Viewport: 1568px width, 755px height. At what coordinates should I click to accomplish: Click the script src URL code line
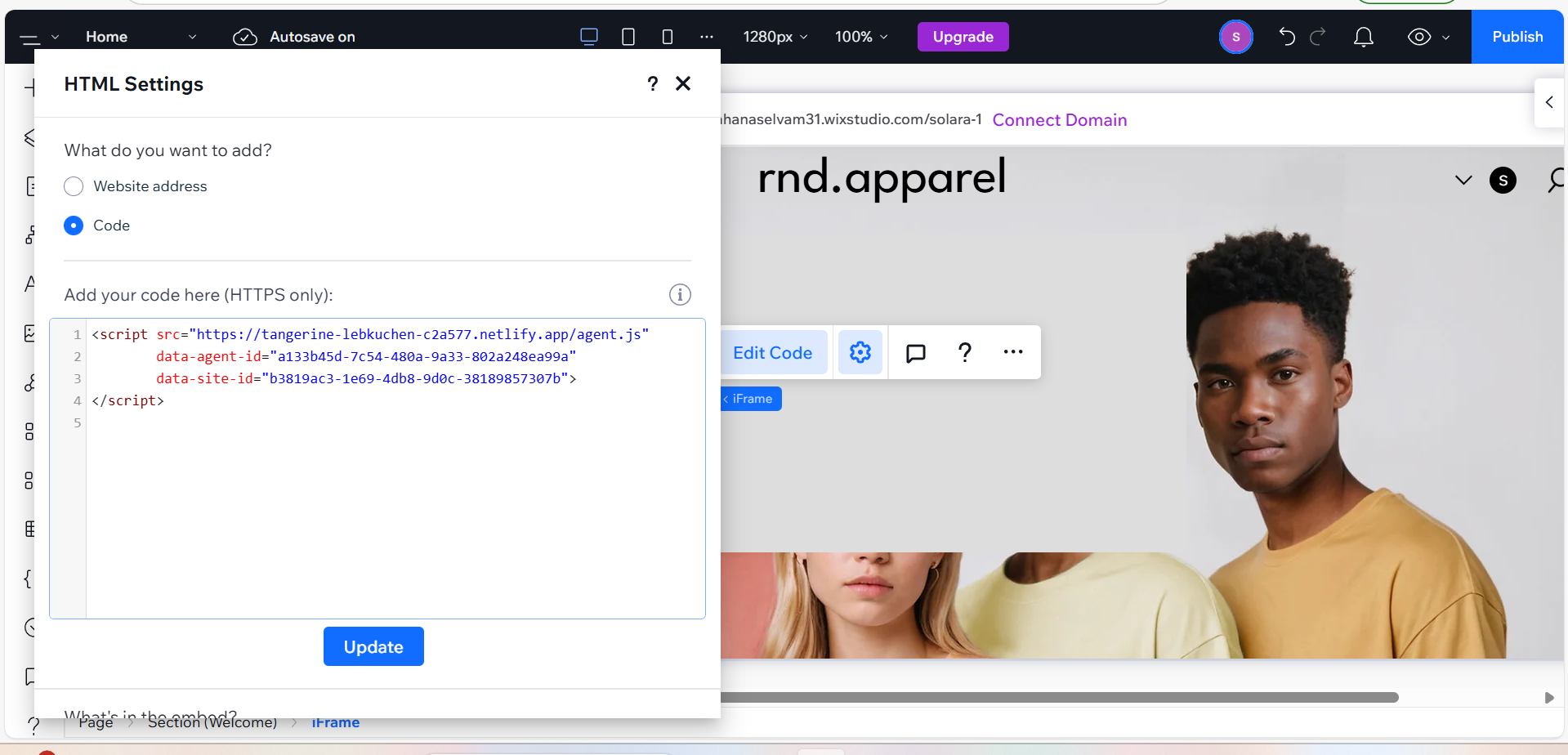tap(370, 334)
